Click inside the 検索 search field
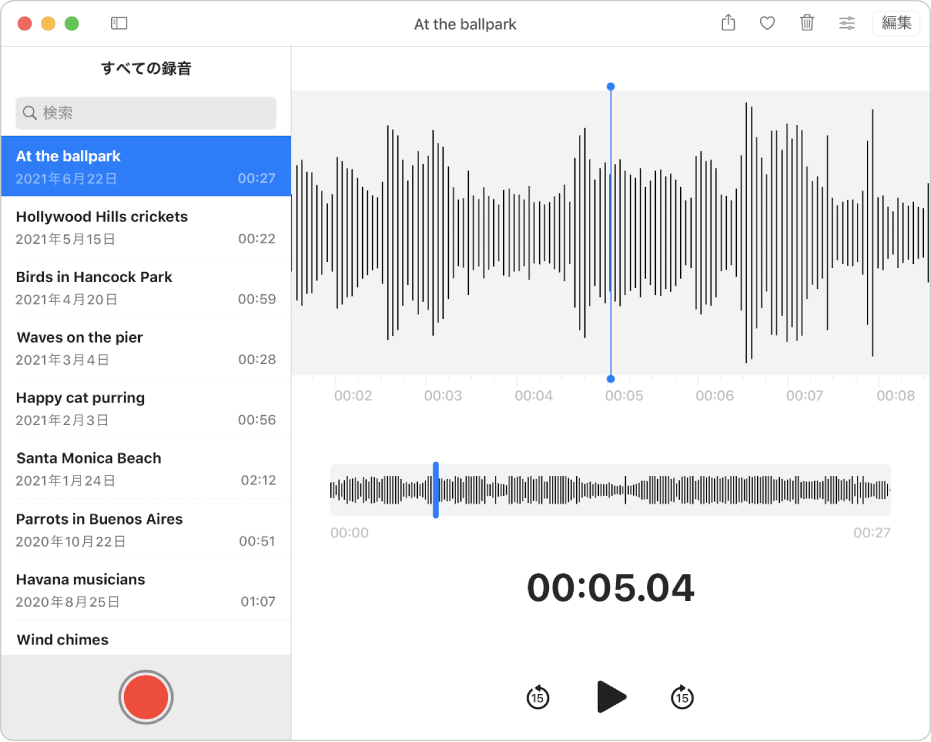 point(146,113)
